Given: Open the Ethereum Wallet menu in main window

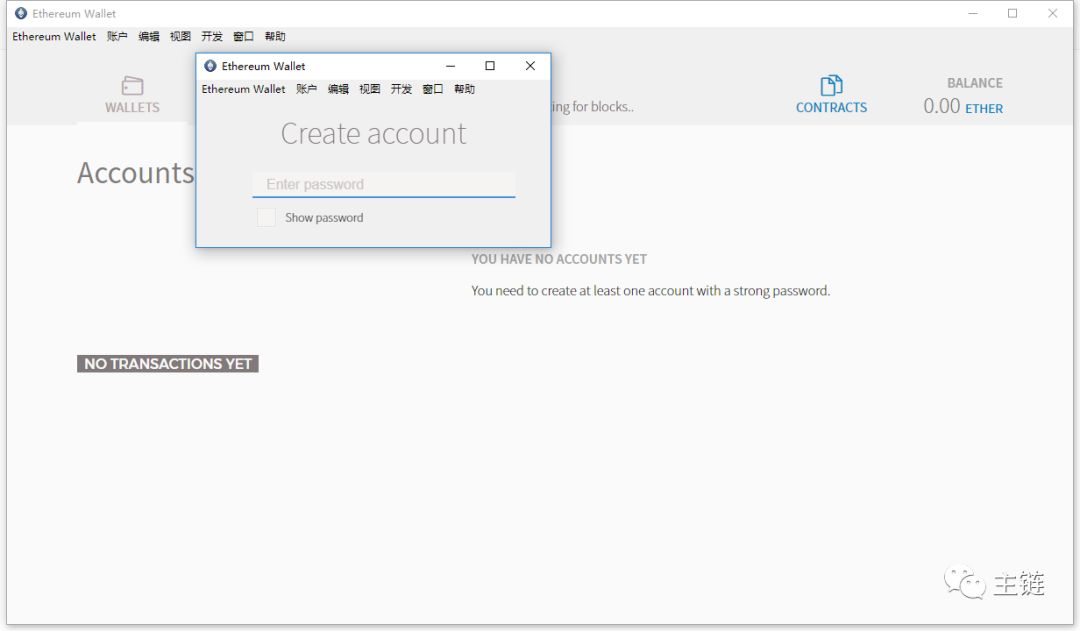Looking at the screenshot, I should 54,37.
